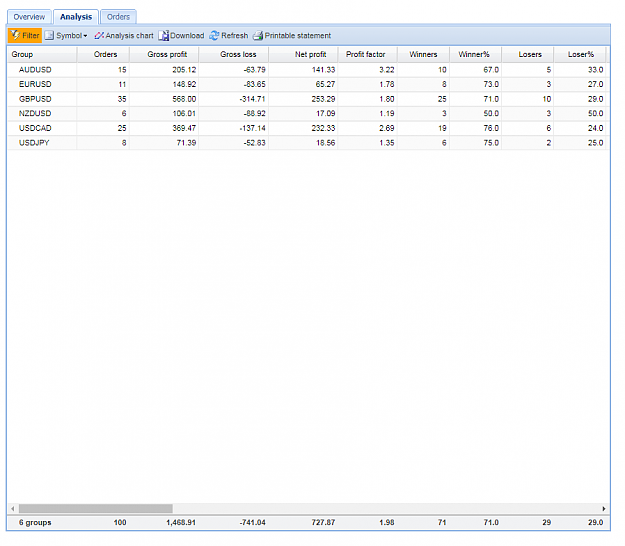Click GBPUSD net profit 253.29
625x546 pixels.
point(323,99)
